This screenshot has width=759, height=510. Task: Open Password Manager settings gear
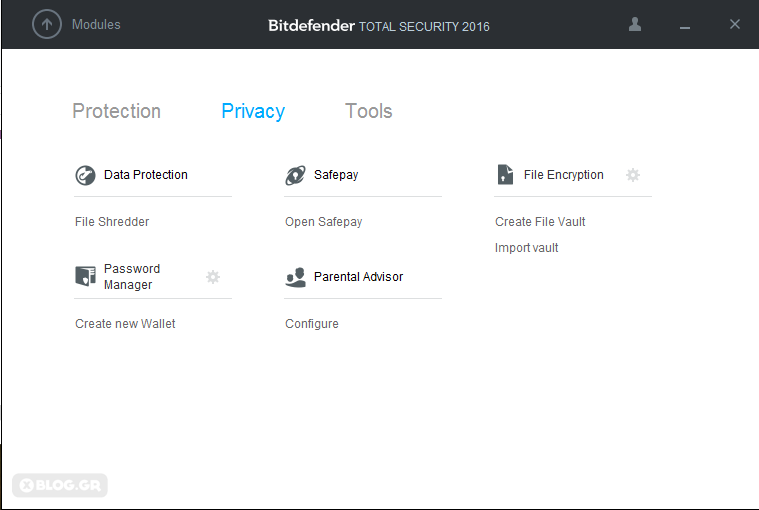click(213, 277)
